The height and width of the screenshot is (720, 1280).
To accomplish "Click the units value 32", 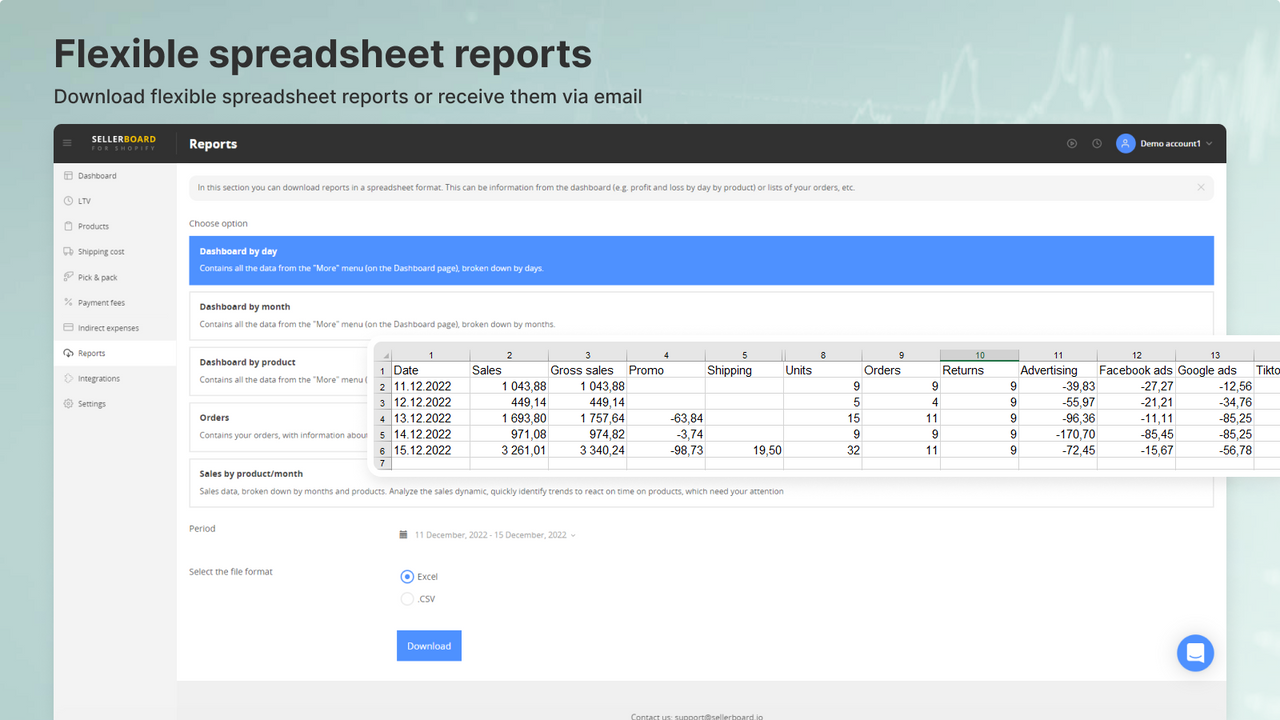I will click(823, 450).
